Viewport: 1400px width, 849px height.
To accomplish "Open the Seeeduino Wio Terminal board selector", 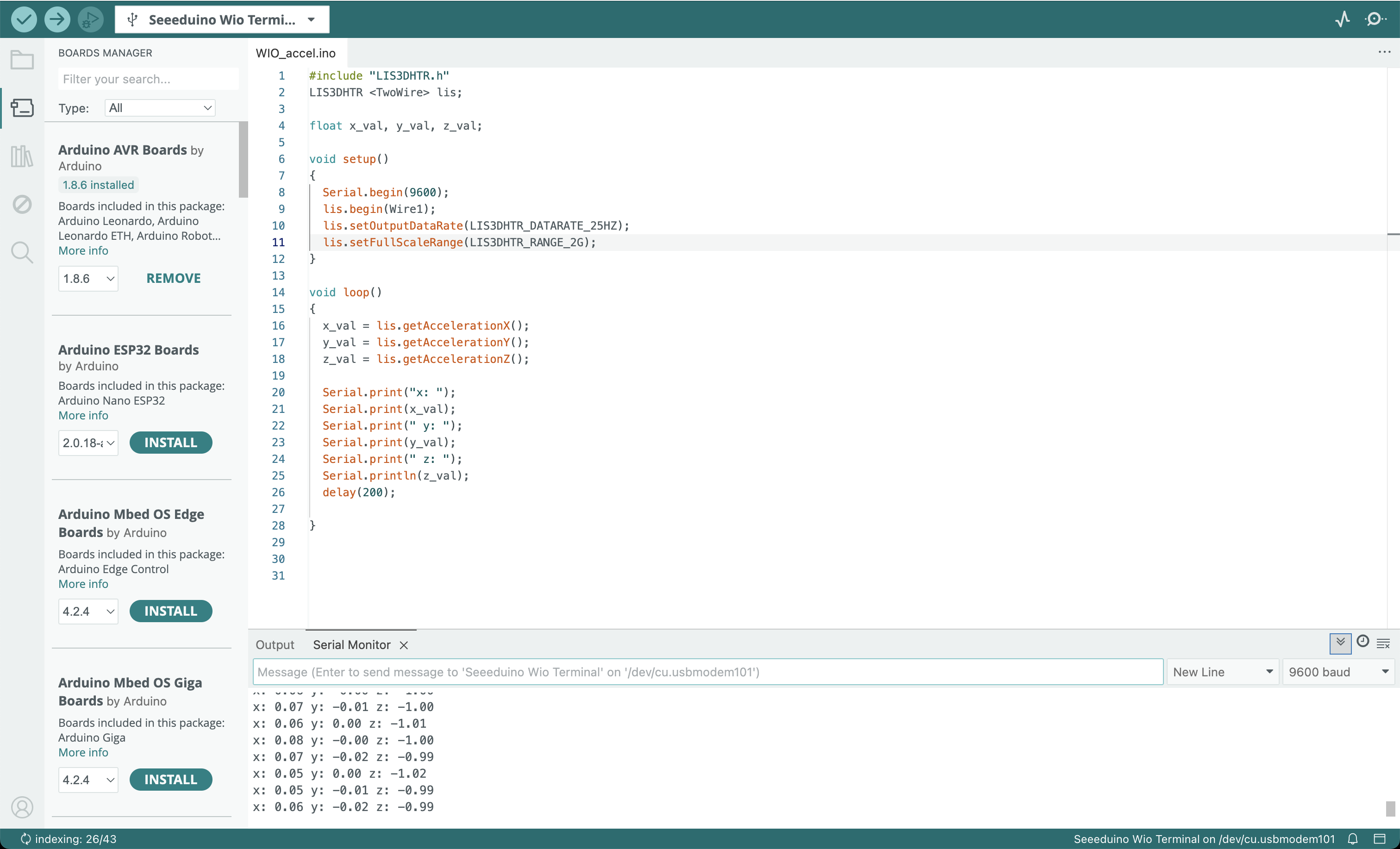I will pos(222,19).
